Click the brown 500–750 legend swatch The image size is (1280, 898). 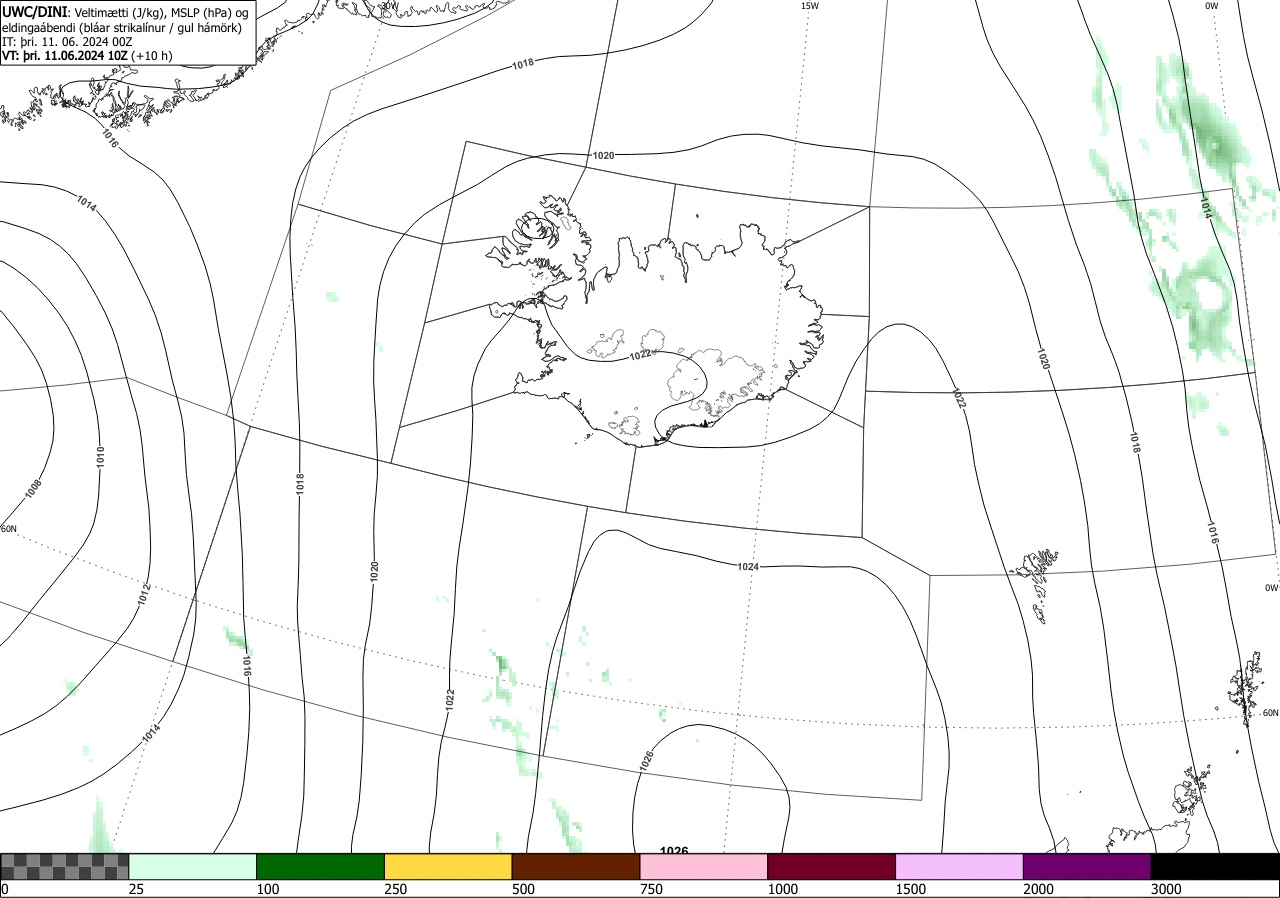click(x=576, y=866)
